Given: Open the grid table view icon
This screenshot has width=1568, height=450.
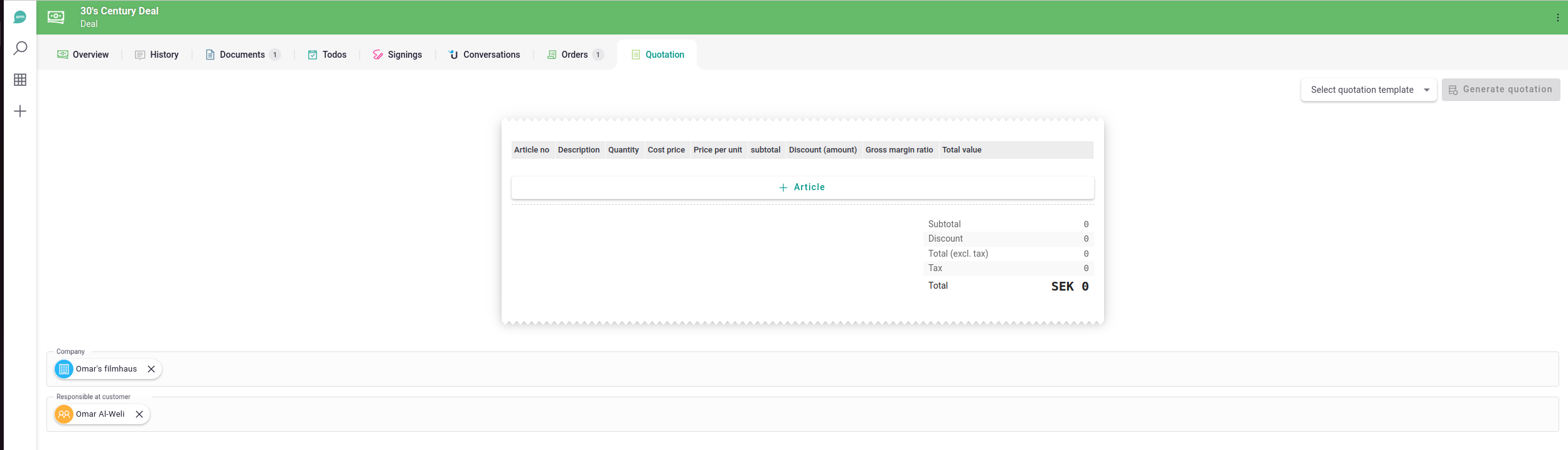Looking at the screenshot, I should [20, 80].
